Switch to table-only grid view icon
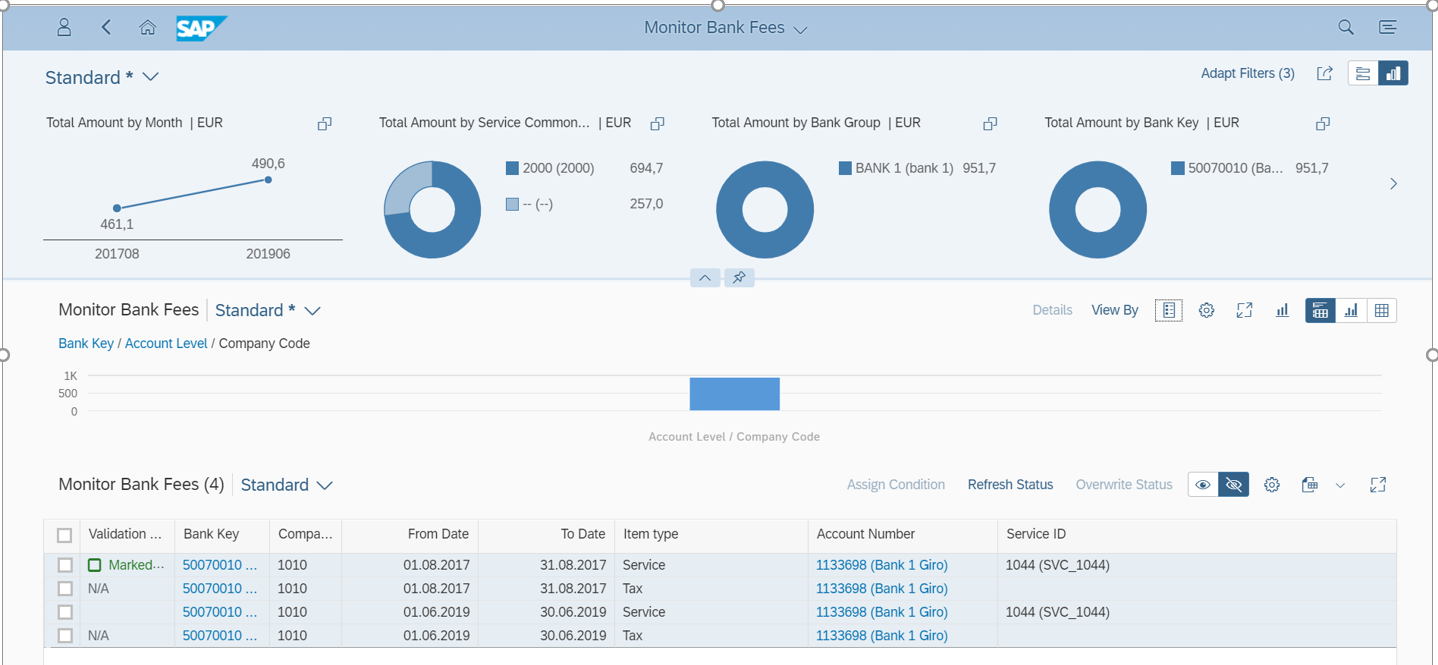The image size is (1438, 665). pyautogui.click(x=1381, y=310)
